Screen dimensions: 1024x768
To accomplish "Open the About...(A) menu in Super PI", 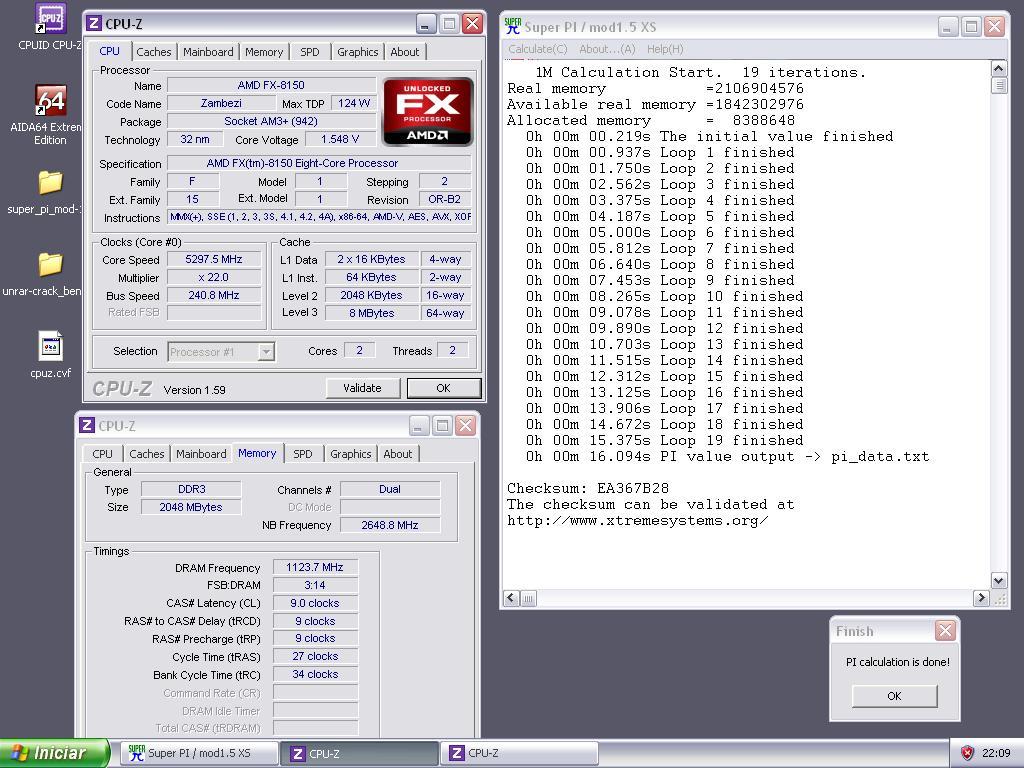I will 607,49.
